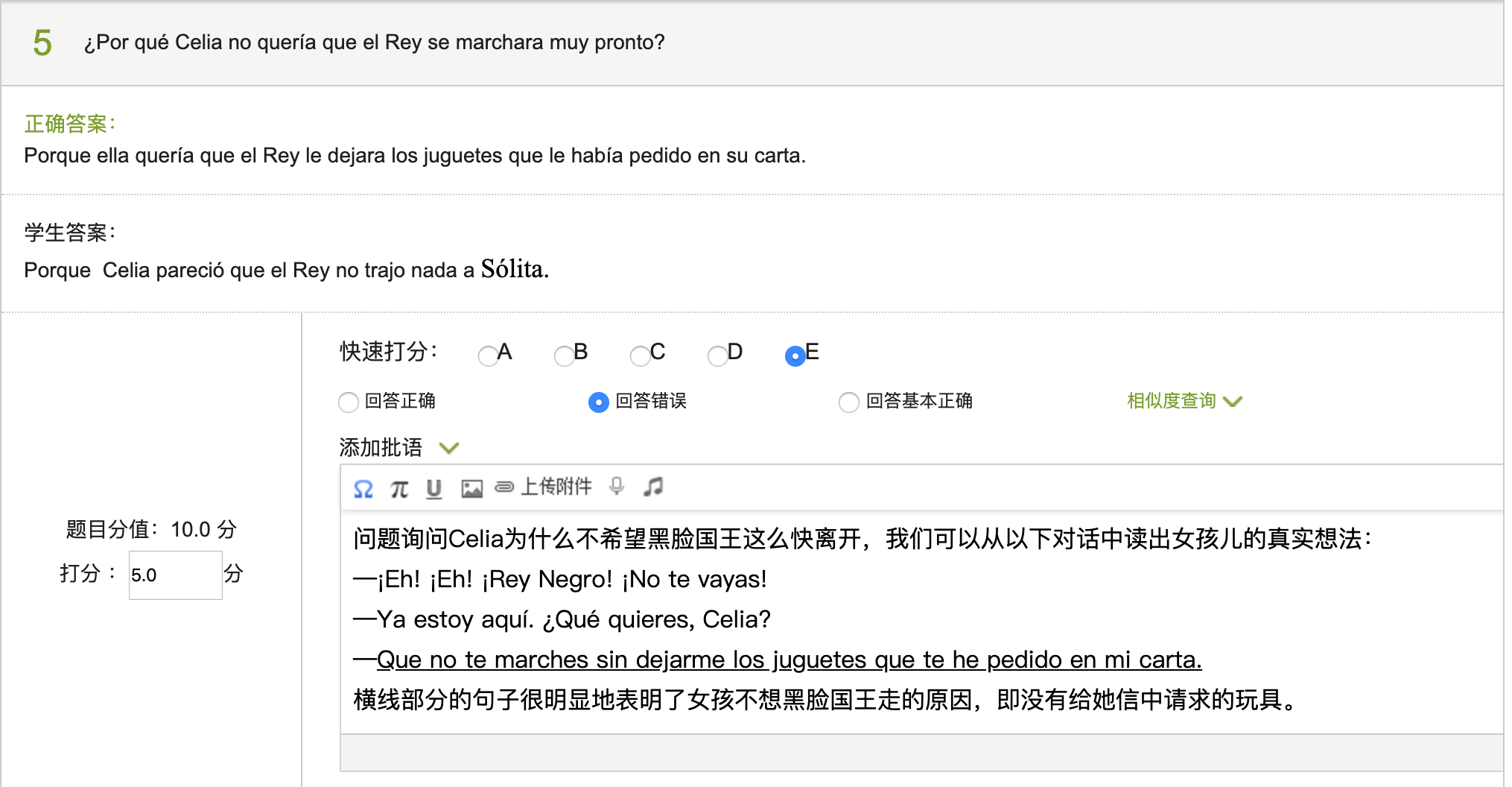
Task: Choose quick grade C option
Action: [640, 356]
